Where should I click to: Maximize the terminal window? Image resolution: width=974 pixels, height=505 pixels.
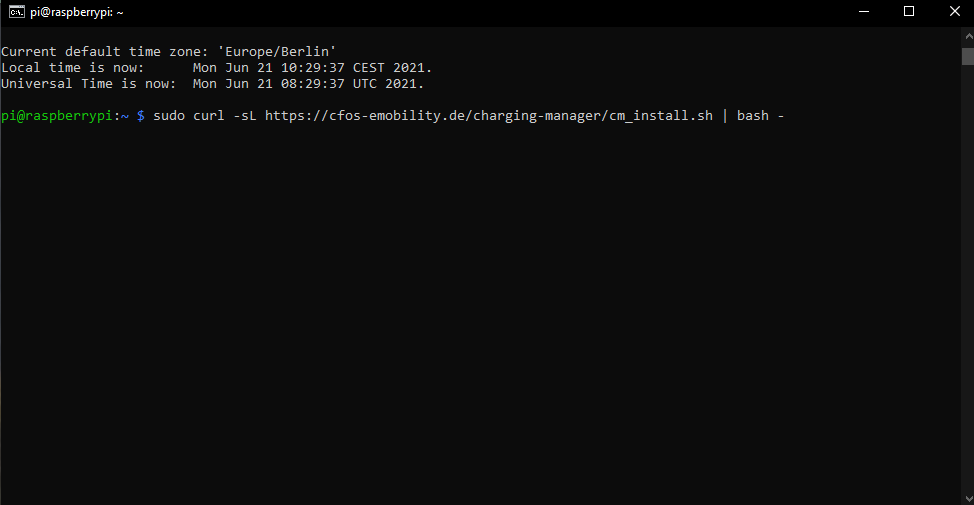click(x=908, y=11)
